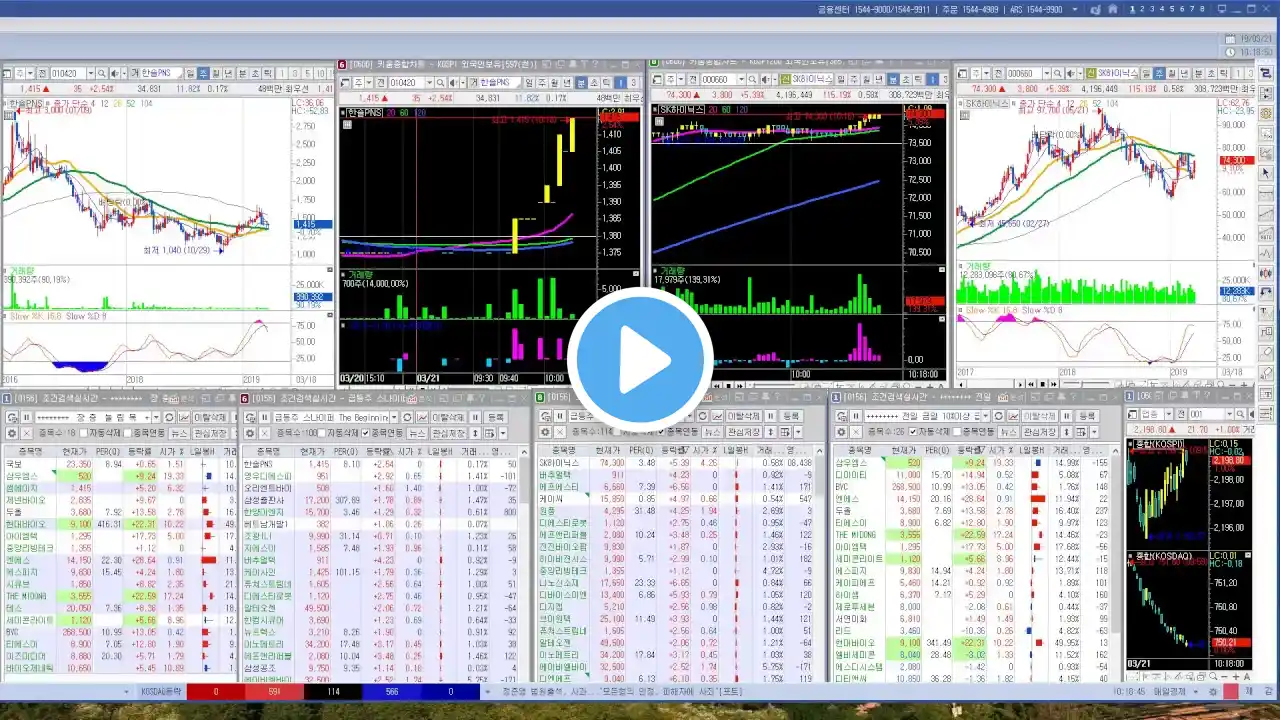Image resolution: width=1280 pixels, height=720 pixels.
Task: Click the speaker icon in the left chart toolbar
Action: [x=115, y=73]
